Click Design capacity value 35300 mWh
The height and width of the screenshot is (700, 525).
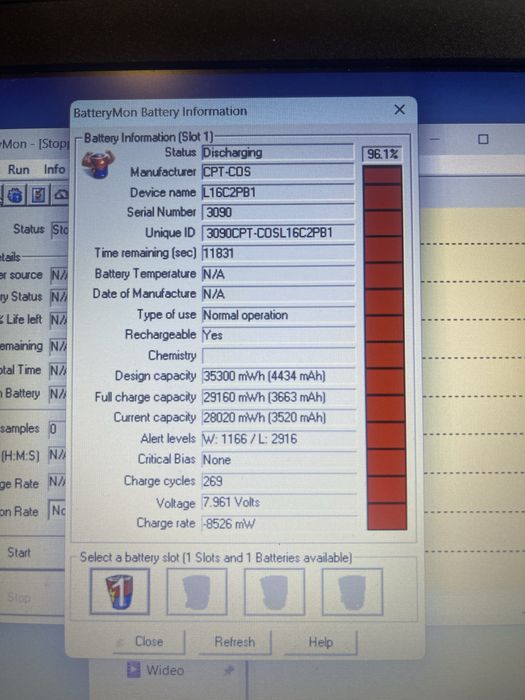click(x=278, y=376)
